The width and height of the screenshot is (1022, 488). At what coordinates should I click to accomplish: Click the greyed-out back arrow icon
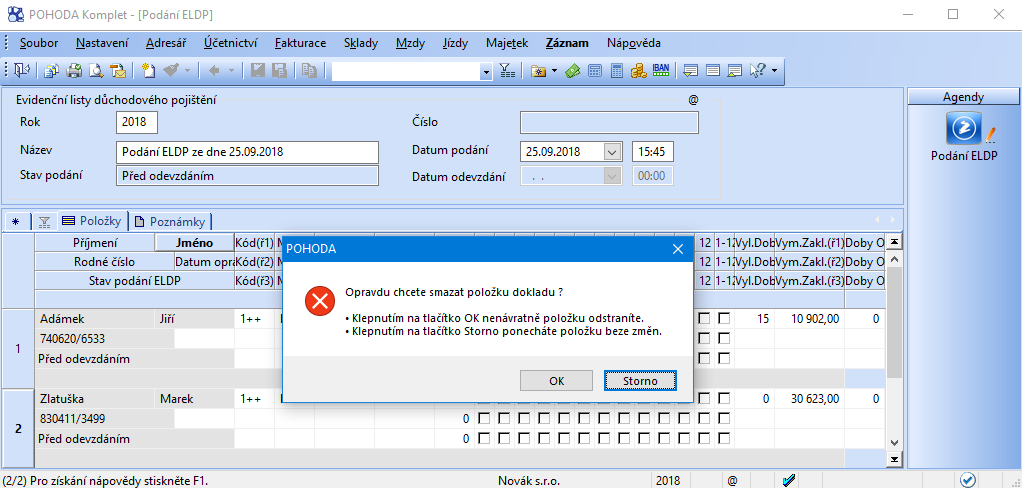214,70
